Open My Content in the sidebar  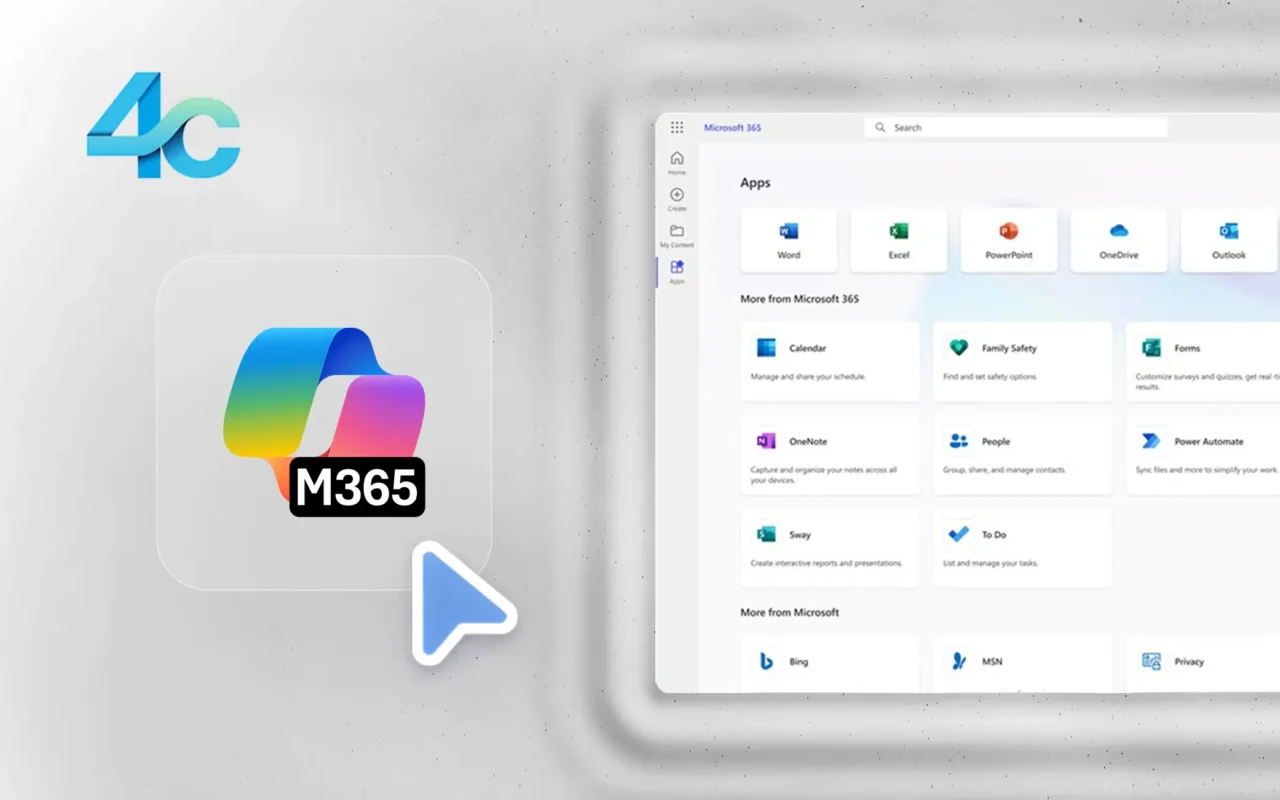click(x=677, y=236)
